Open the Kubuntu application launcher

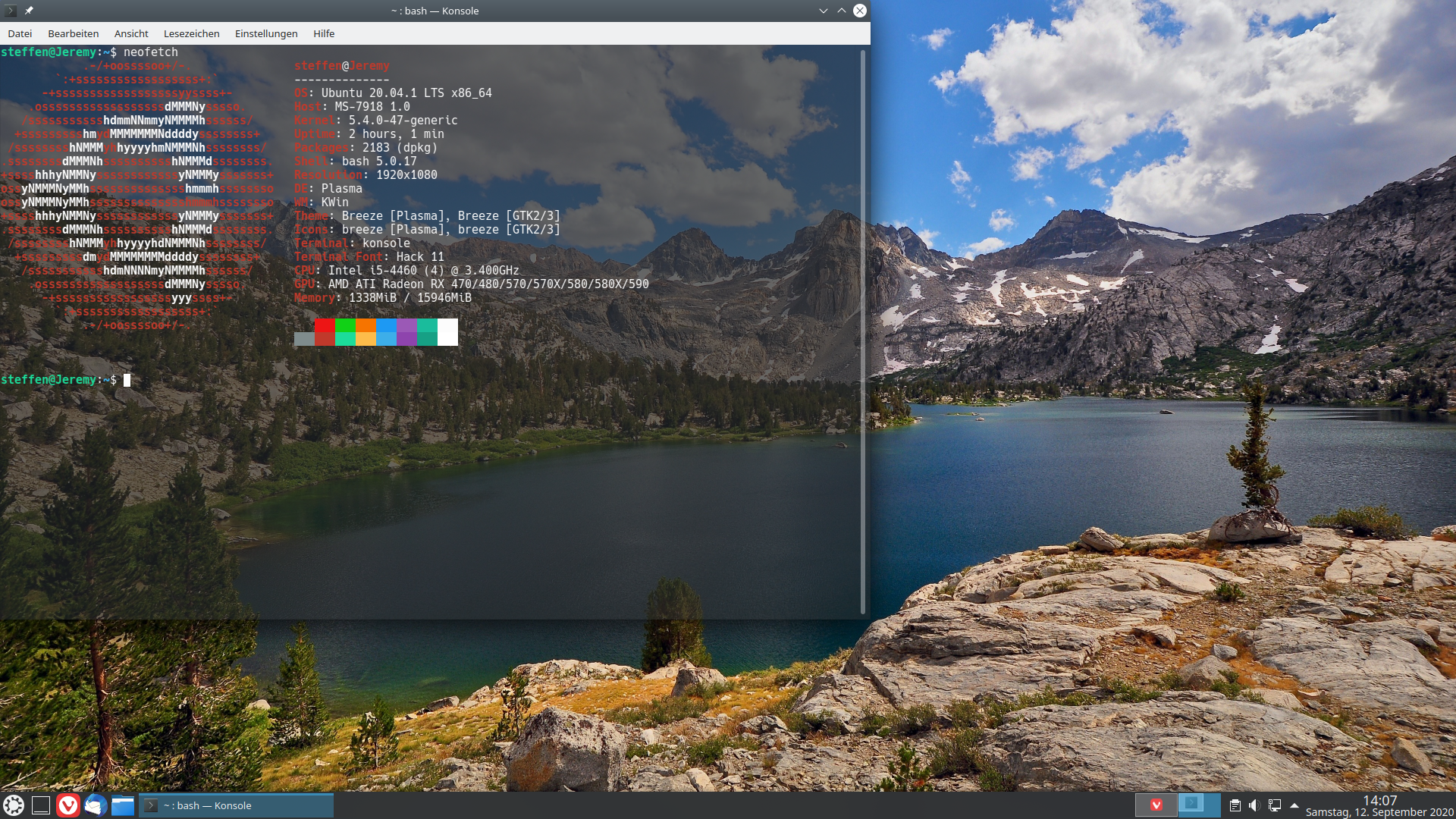coord(14,805)
